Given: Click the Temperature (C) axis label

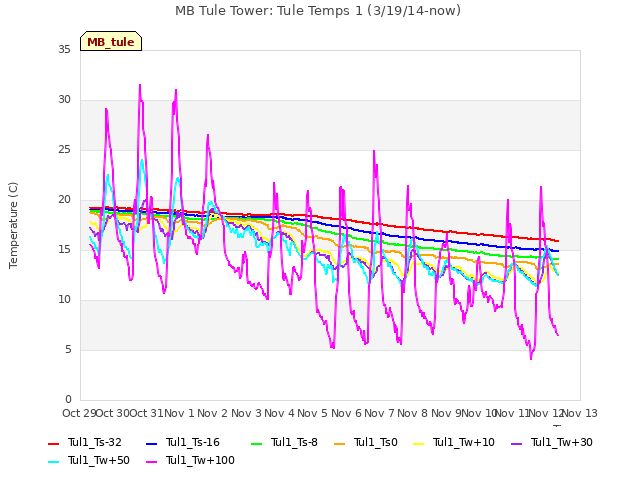Looking at the screenshot, I should point(13,225).
